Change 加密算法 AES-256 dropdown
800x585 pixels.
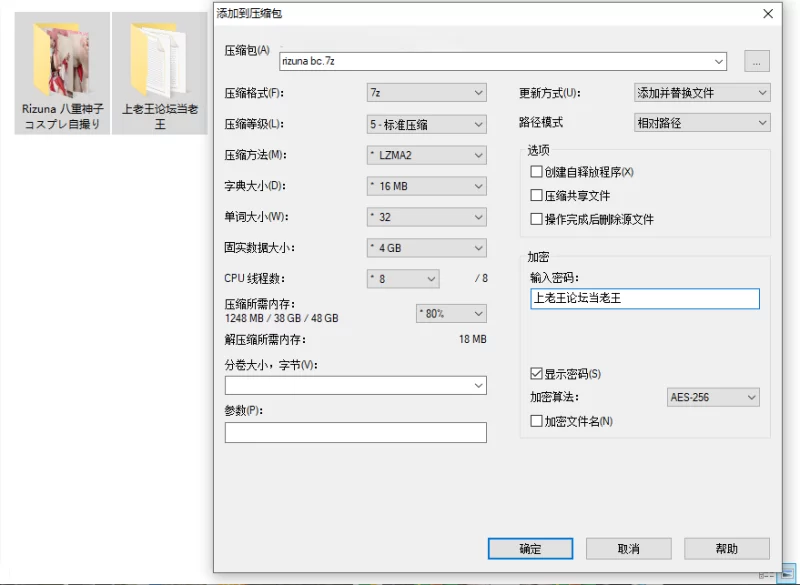point(712,397)
